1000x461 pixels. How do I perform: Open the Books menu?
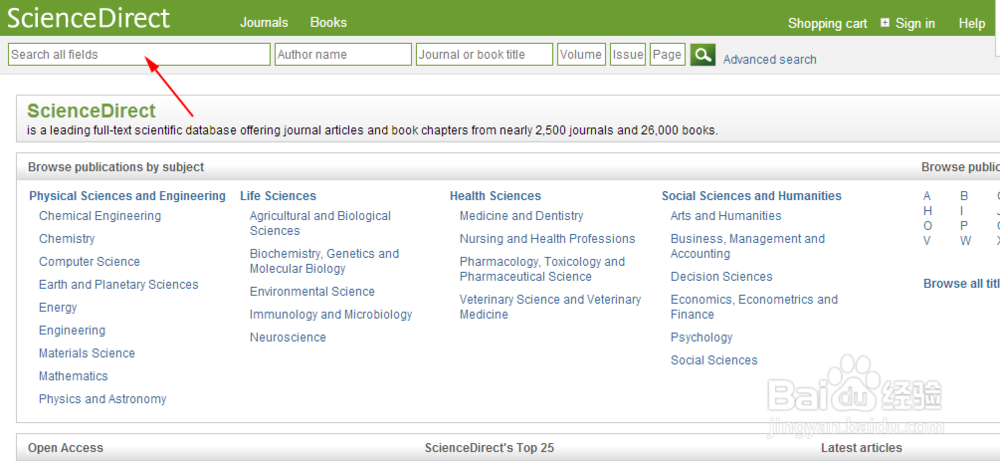tap(328, 22)
